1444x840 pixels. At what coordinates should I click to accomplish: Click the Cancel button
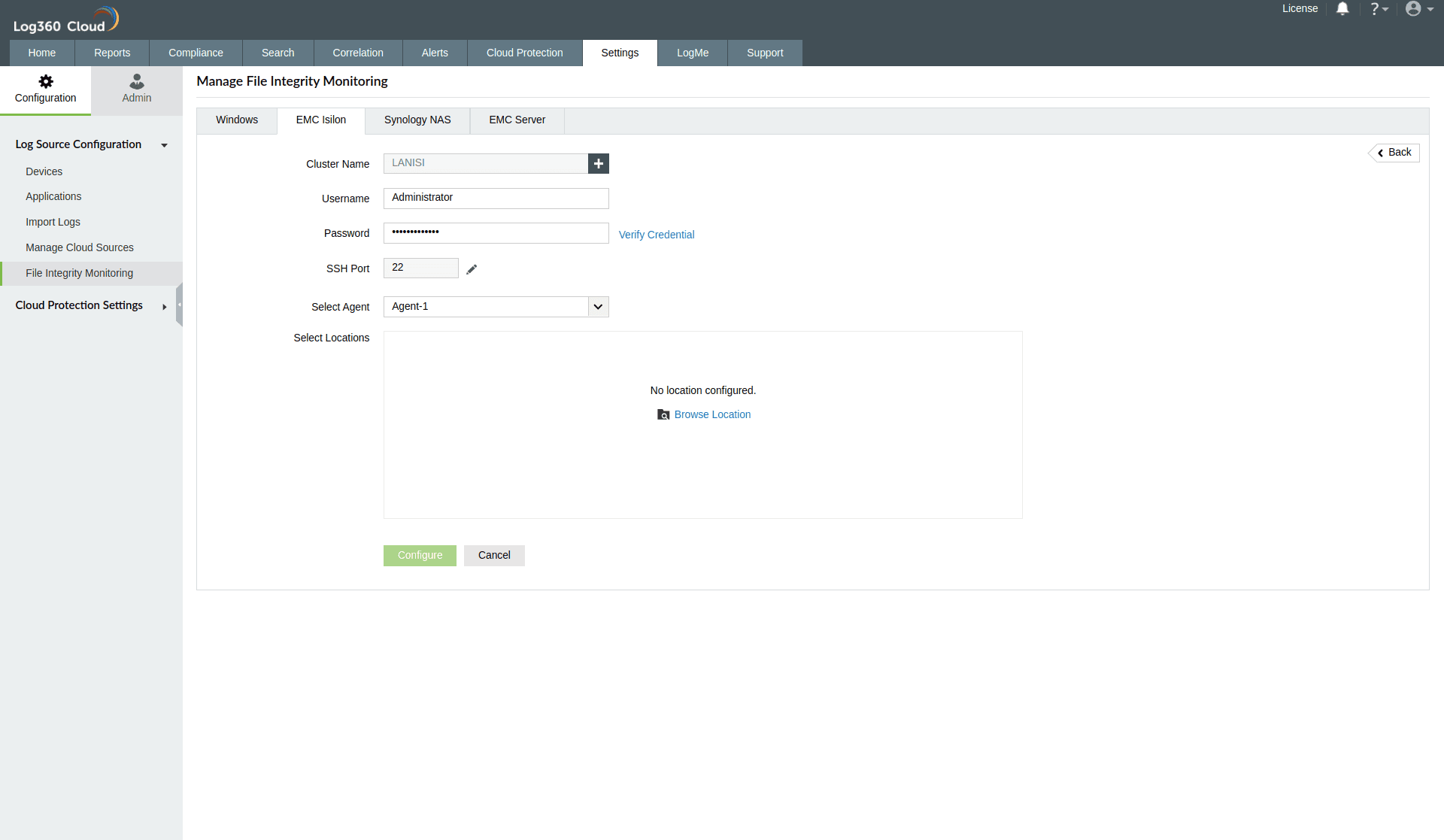pos(494,555)
